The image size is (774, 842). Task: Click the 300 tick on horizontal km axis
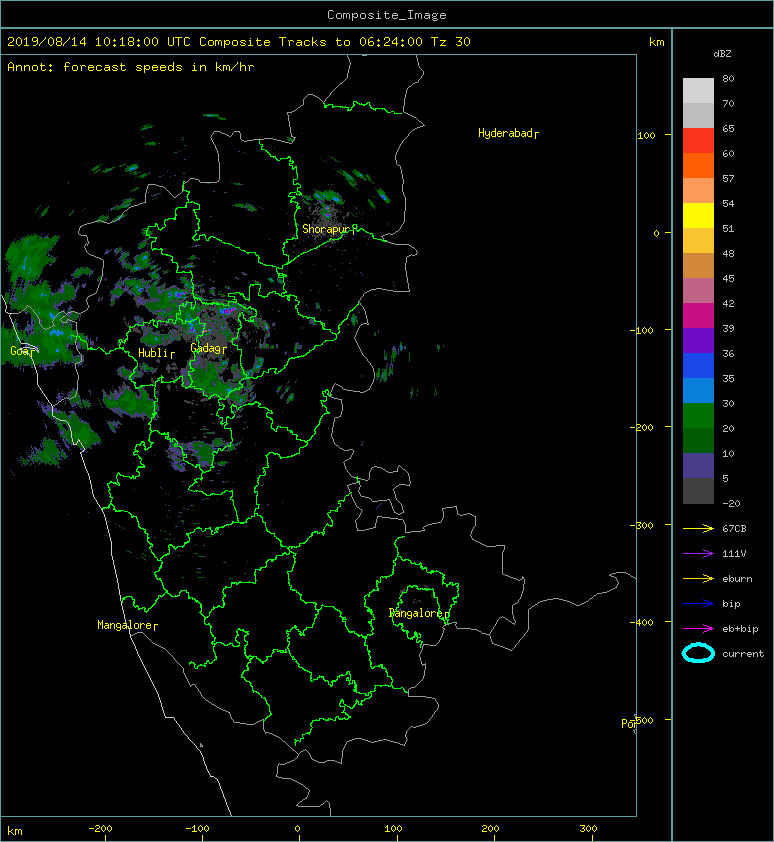pyautogui.click(x=588, y=829)
